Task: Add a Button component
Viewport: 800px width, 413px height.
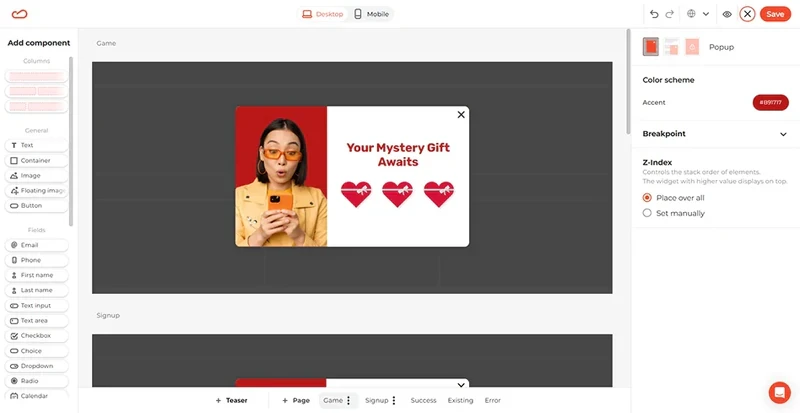Action: click(x=36, y=206)
